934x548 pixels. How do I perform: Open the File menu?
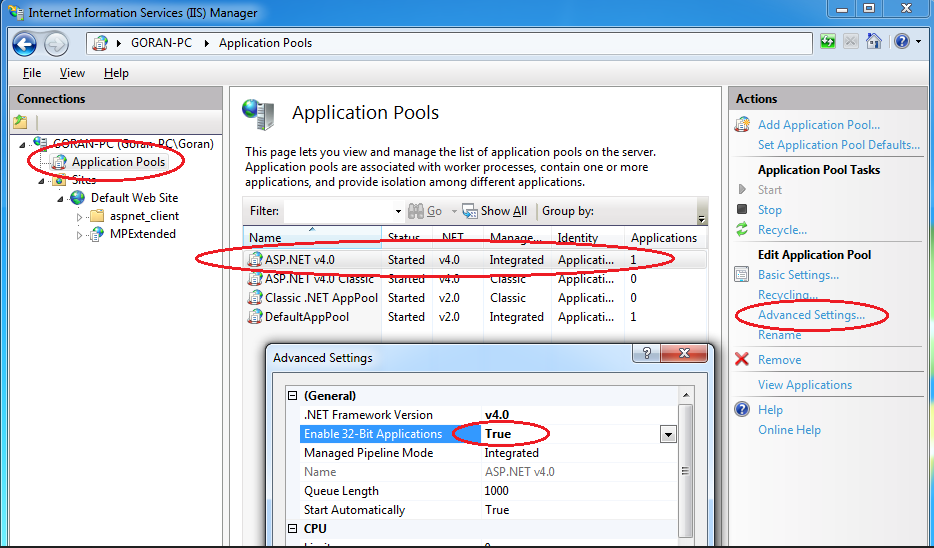[32, 73]
